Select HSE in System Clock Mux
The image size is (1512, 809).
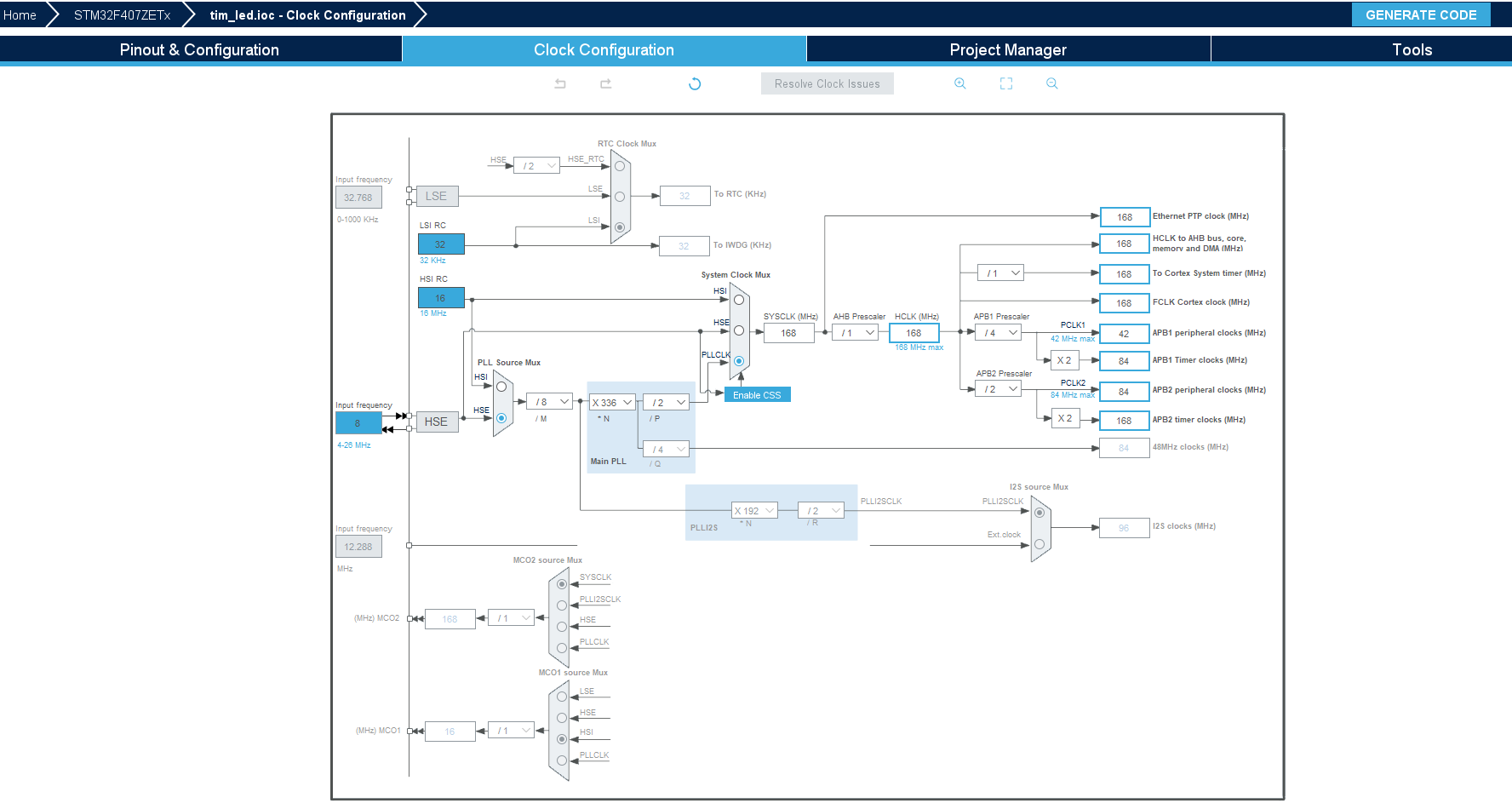(x=739, y=330)
